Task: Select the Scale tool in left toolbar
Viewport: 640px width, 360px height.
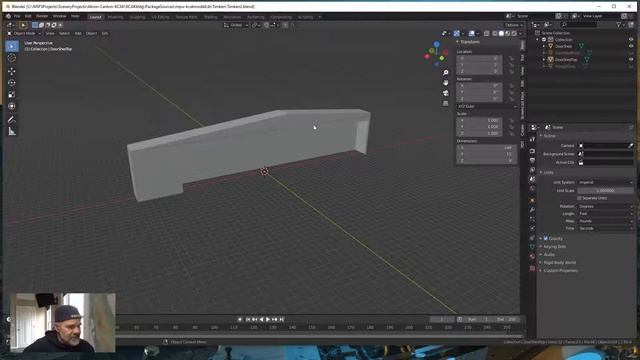Action: pos(11,95)
